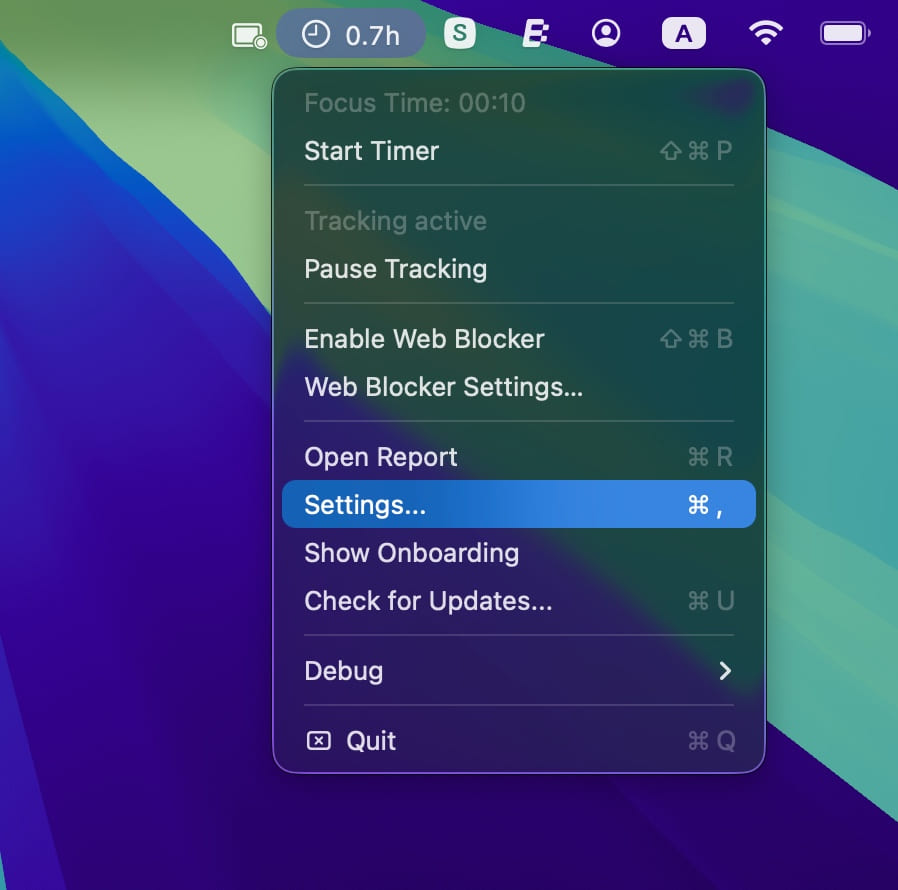
Task: Pause activity tracking
Action: coord(395,268)
